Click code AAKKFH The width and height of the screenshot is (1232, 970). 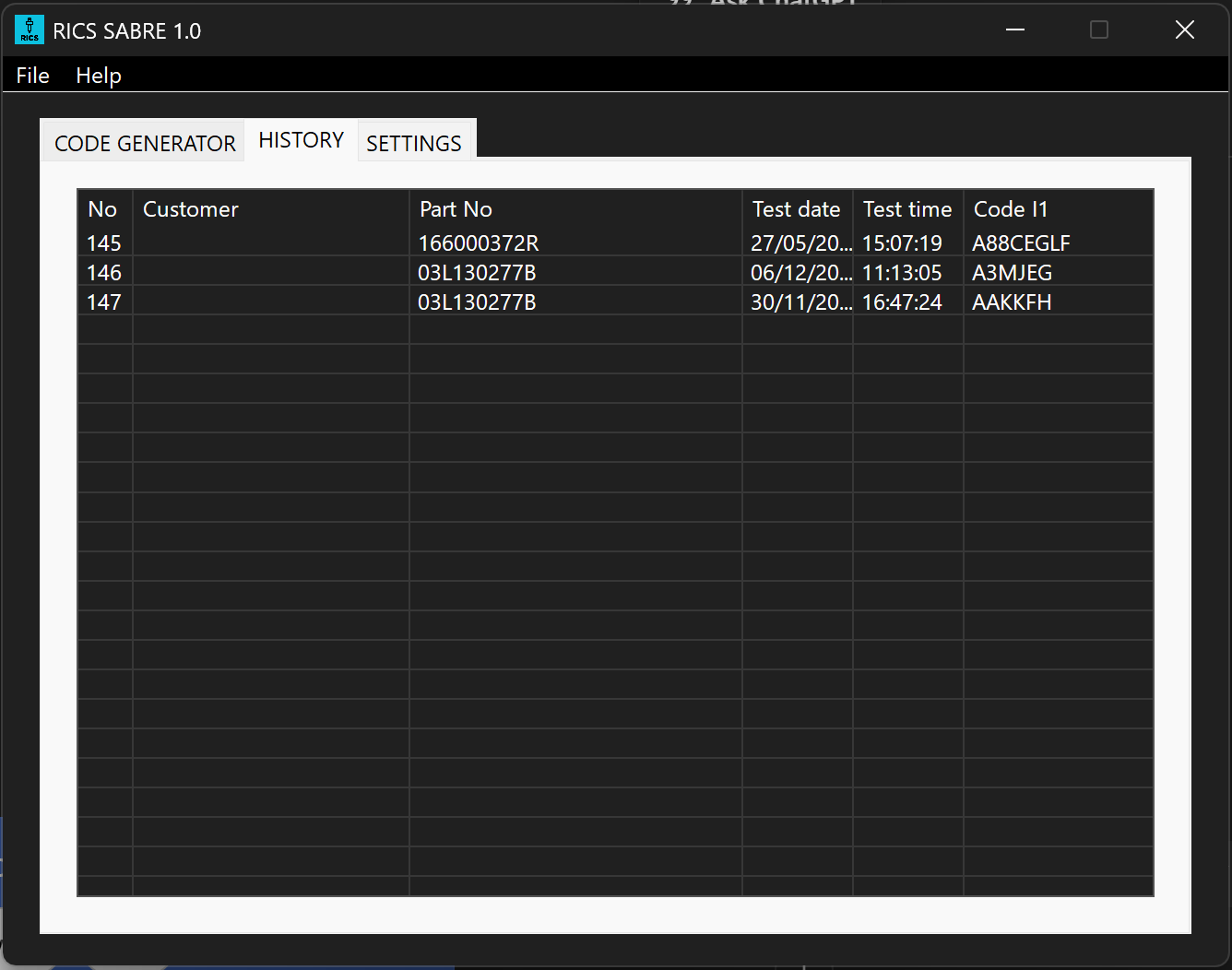pos(1012,302)
